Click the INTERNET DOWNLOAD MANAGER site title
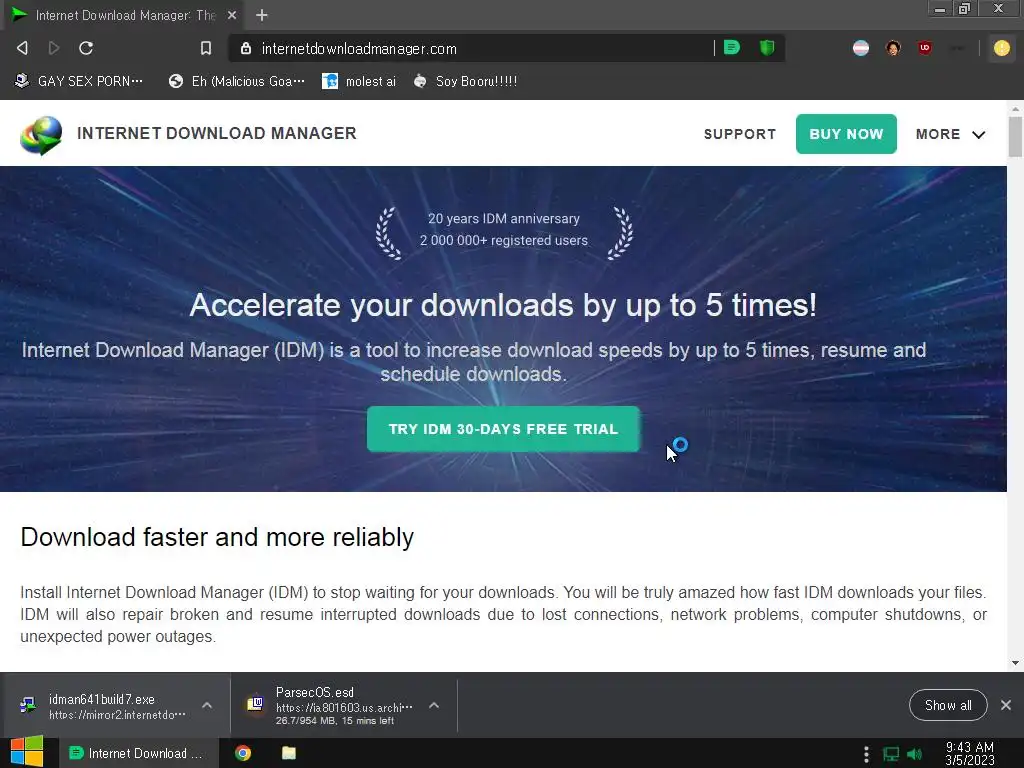Screen dimensions: 1024x768 coord(217,133)
